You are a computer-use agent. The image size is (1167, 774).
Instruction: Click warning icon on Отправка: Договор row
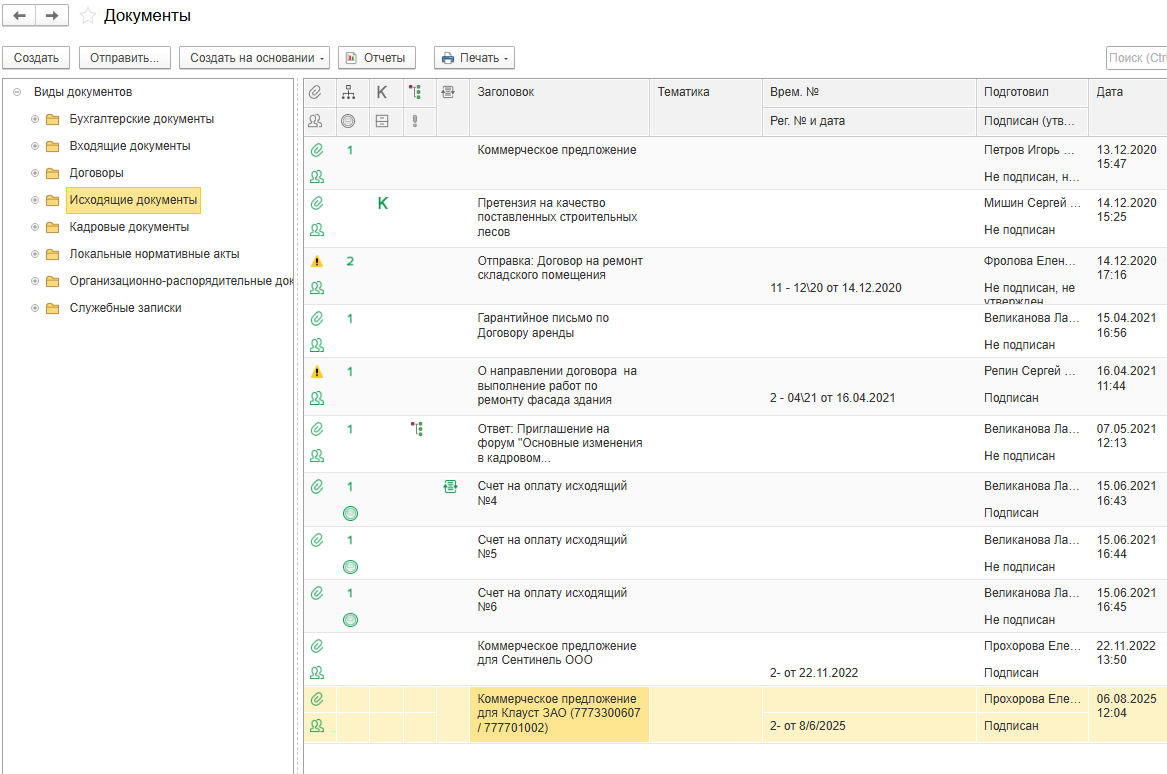pyautogui.click(x=317, y=261)
